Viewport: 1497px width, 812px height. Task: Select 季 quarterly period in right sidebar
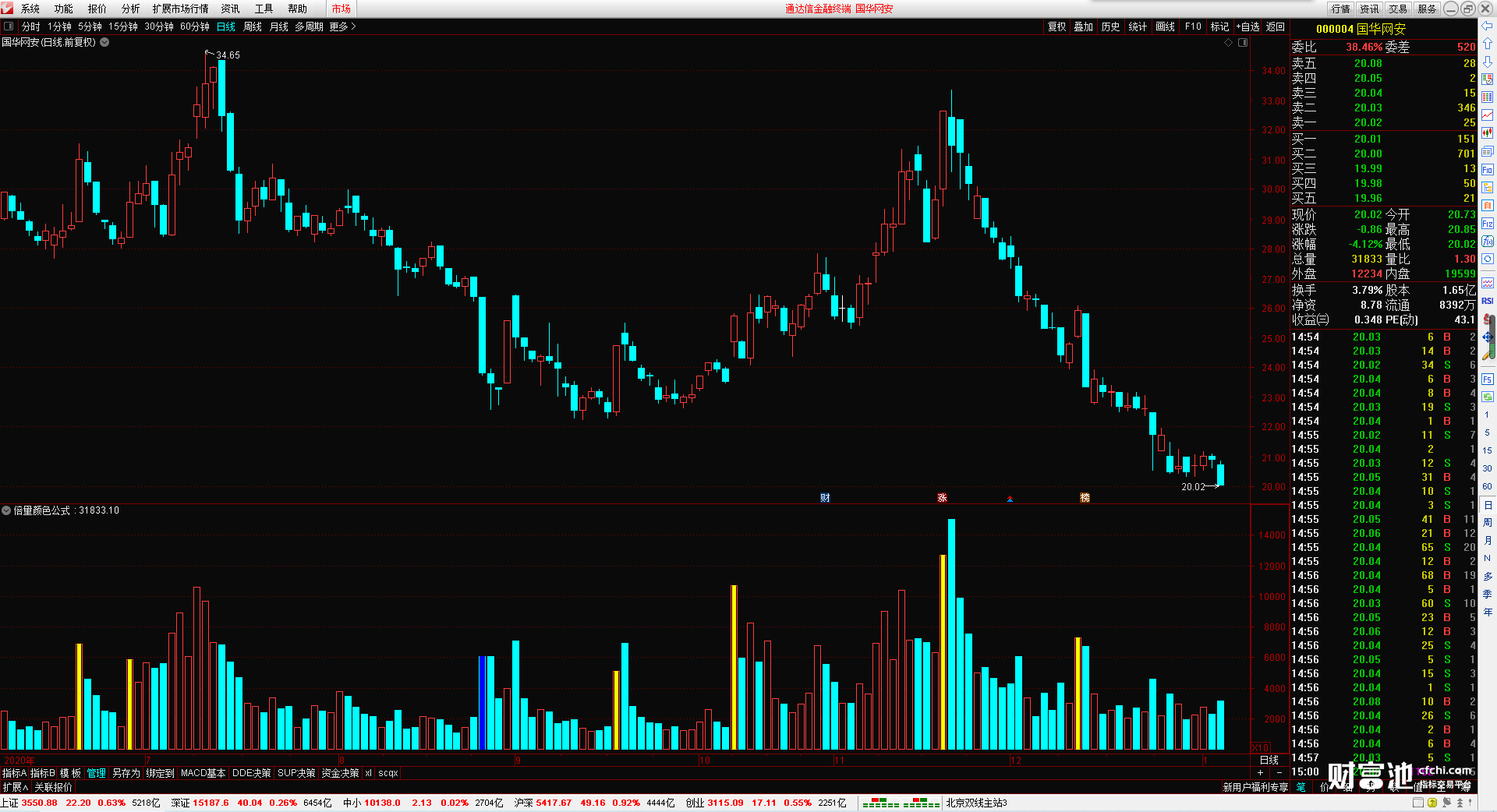[x=1487, y=594]
